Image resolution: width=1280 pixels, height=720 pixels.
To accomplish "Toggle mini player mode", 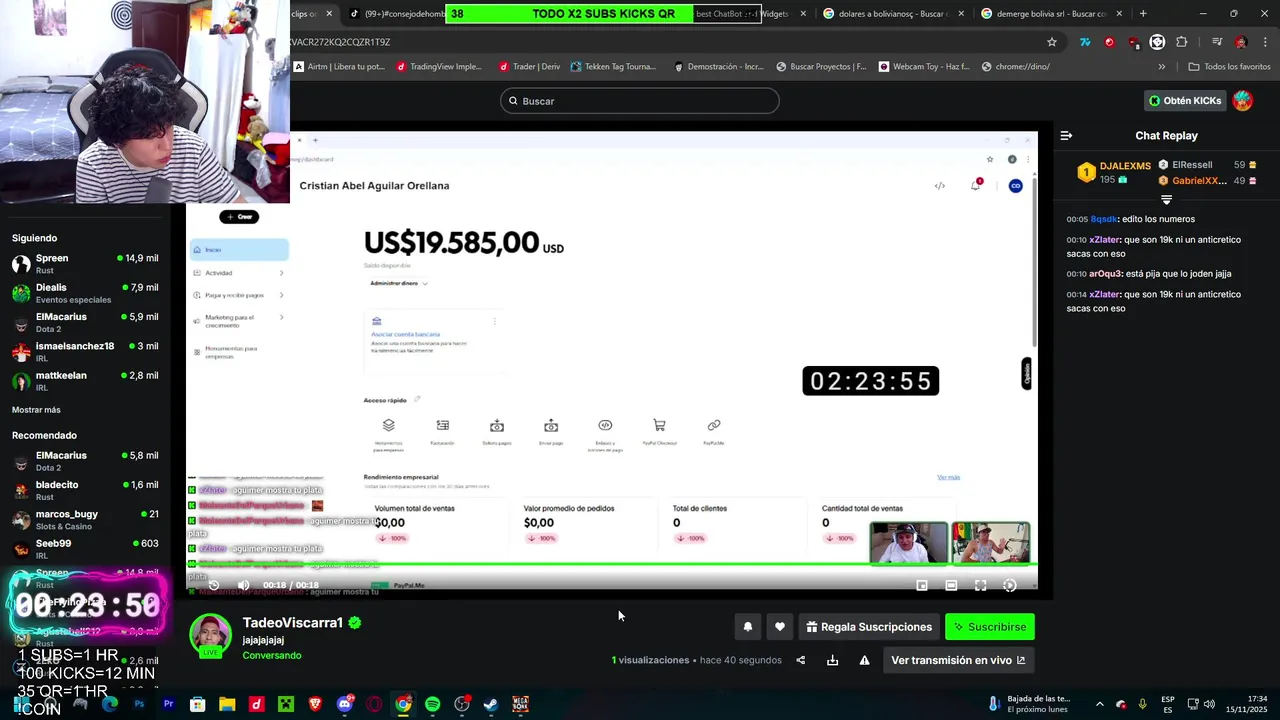I will (922, 585).
